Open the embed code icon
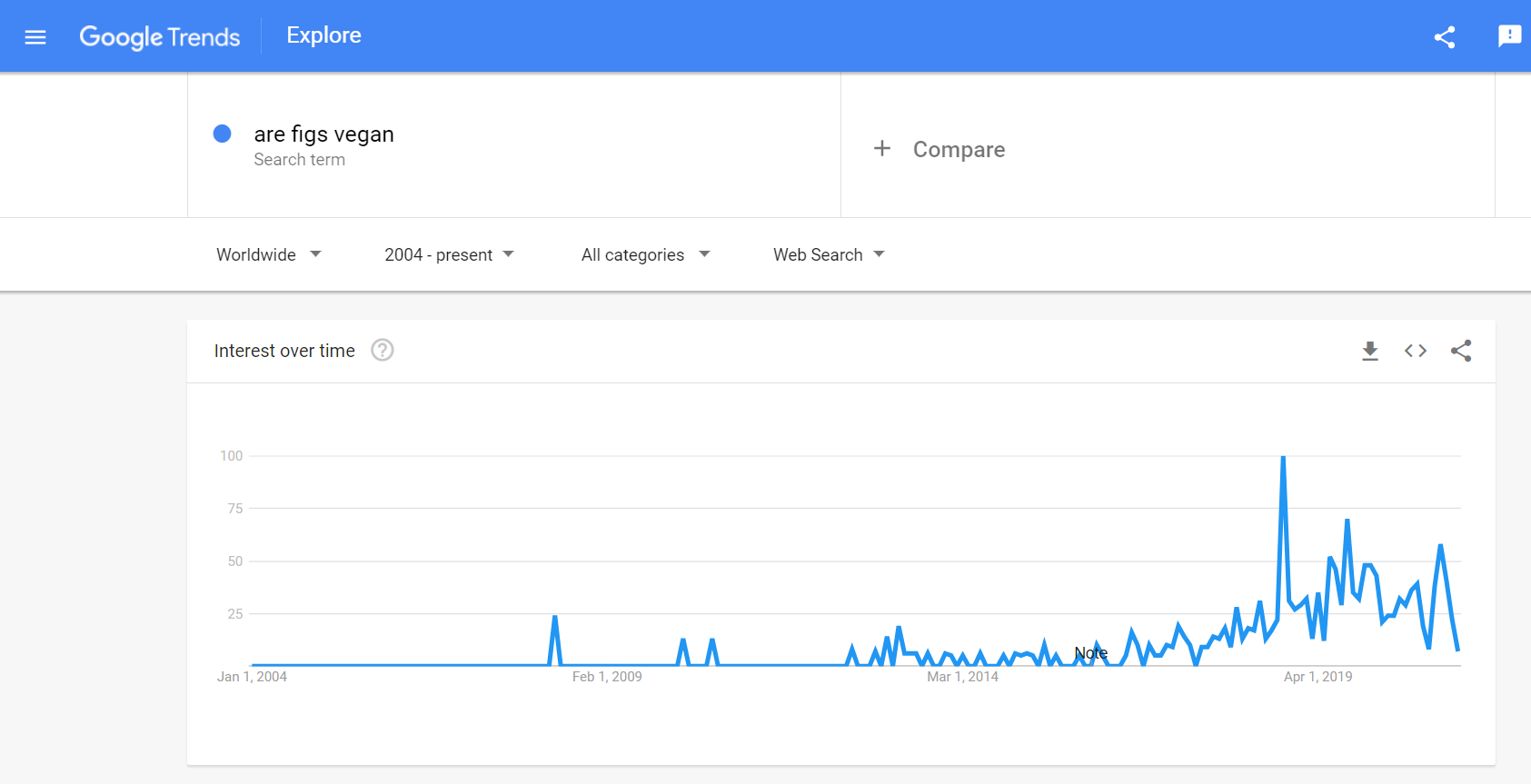This screenshot has width=1531, height=784. click(x=1416, y=351)
